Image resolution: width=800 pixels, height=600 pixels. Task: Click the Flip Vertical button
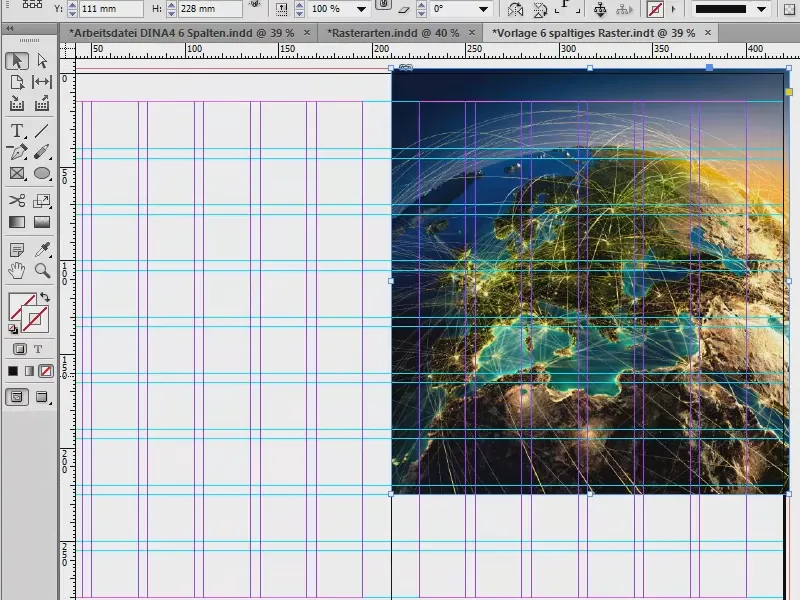click(x=541, y=9)
